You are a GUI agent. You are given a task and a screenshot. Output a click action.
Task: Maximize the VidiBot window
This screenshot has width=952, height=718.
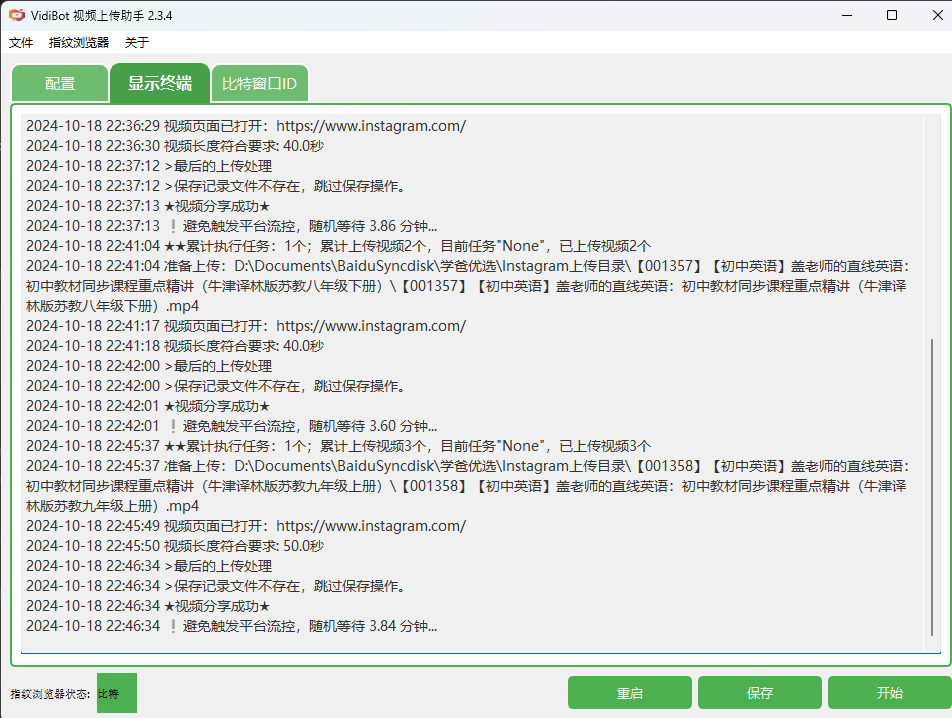892,15
